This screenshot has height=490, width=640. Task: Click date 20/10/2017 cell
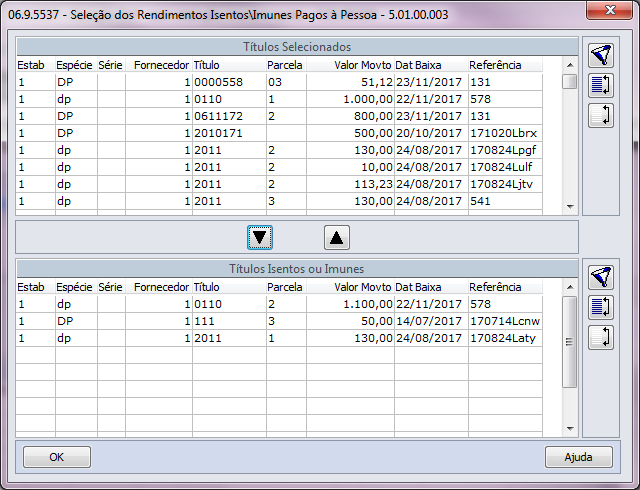(x=431, y=133)
